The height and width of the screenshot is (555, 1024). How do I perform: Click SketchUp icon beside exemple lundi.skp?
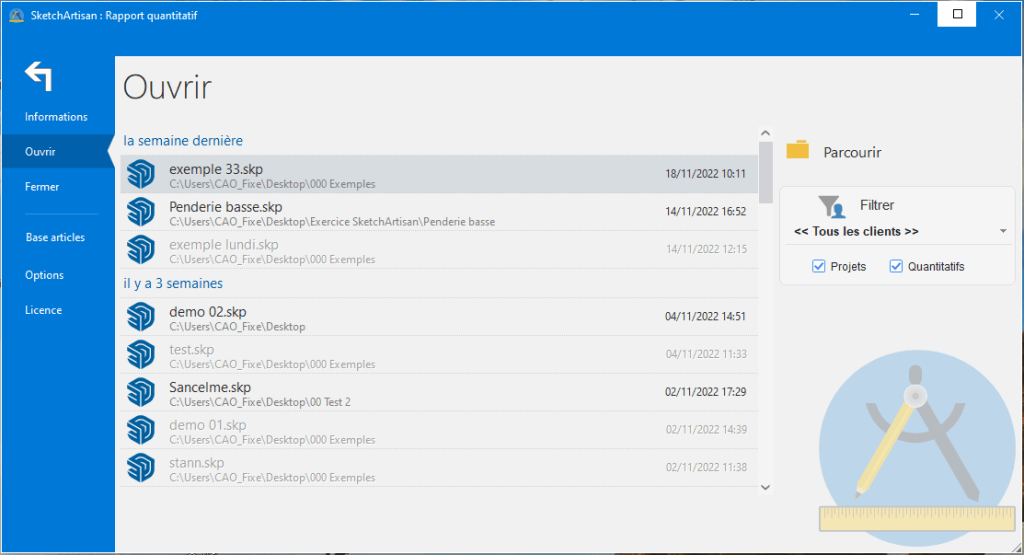pos(140,250)
